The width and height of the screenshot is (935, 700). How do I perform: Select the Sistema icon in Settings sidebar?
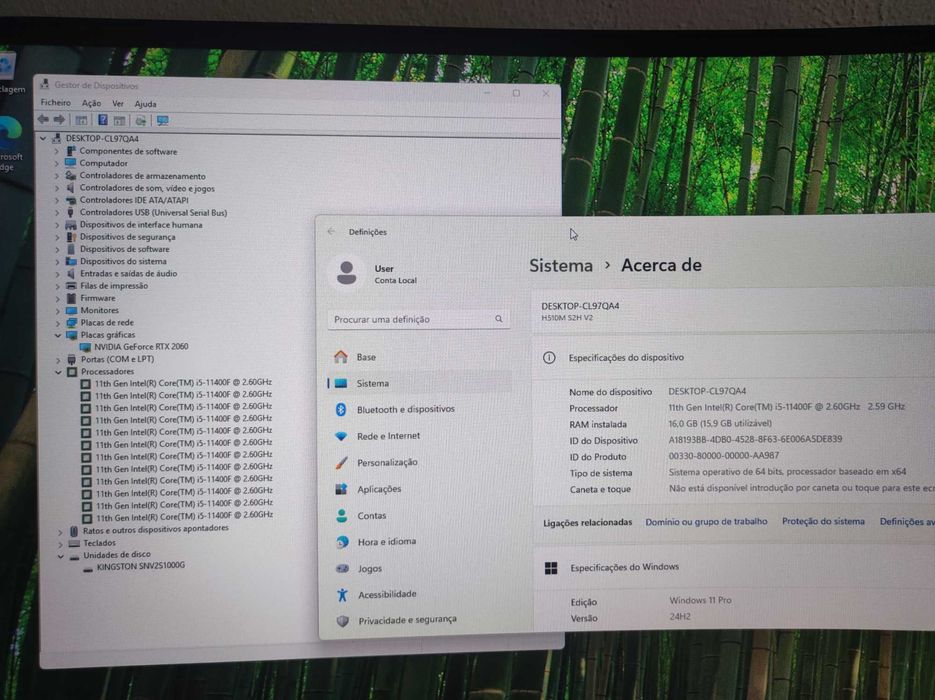[x=340, y=383]
